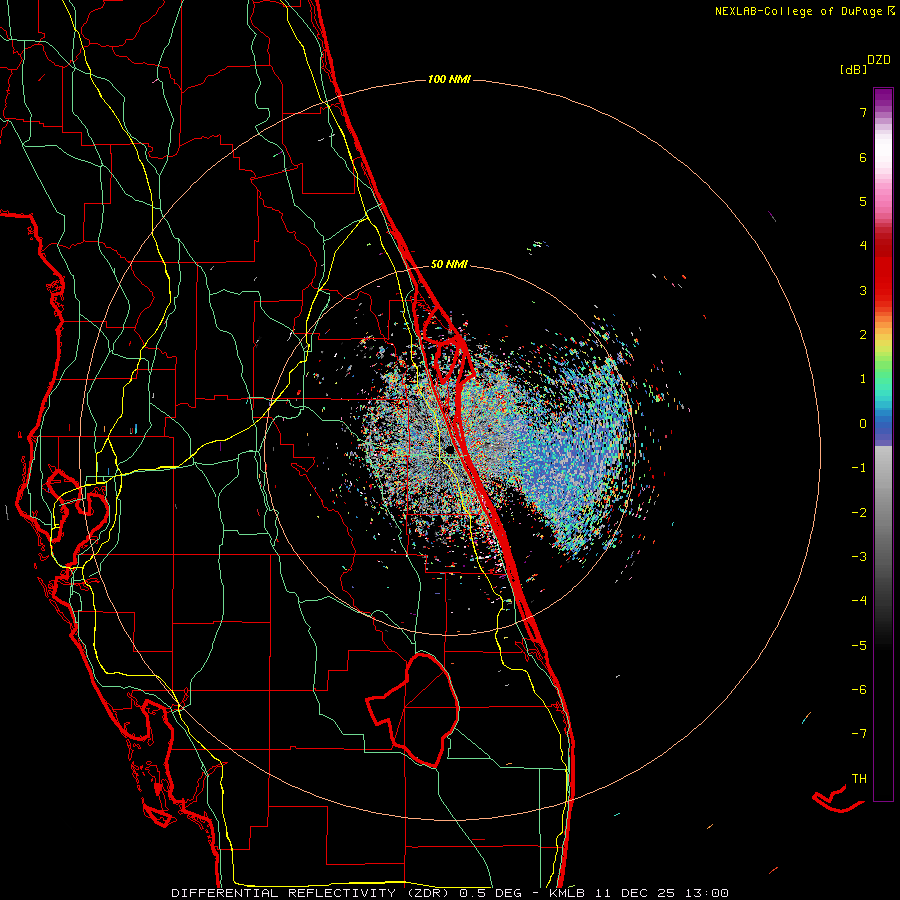Click the 3 value on the color scale
900x900 pixels.
click(863, 290)
